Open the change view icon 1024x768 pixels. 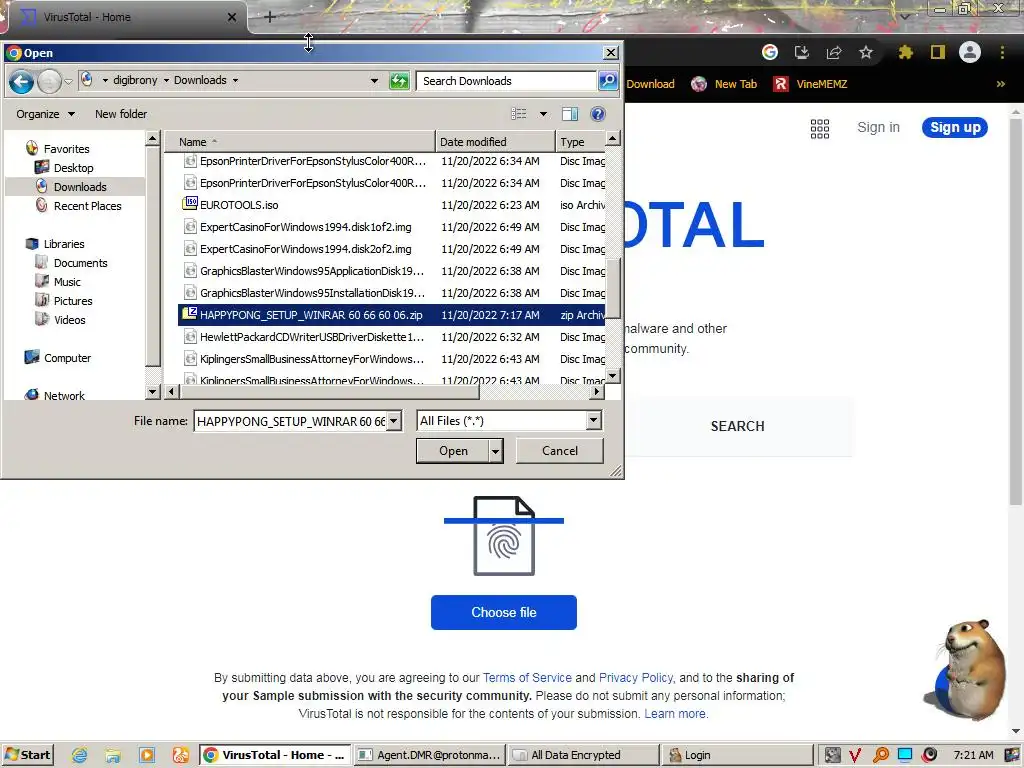click(x=519, y=114)
